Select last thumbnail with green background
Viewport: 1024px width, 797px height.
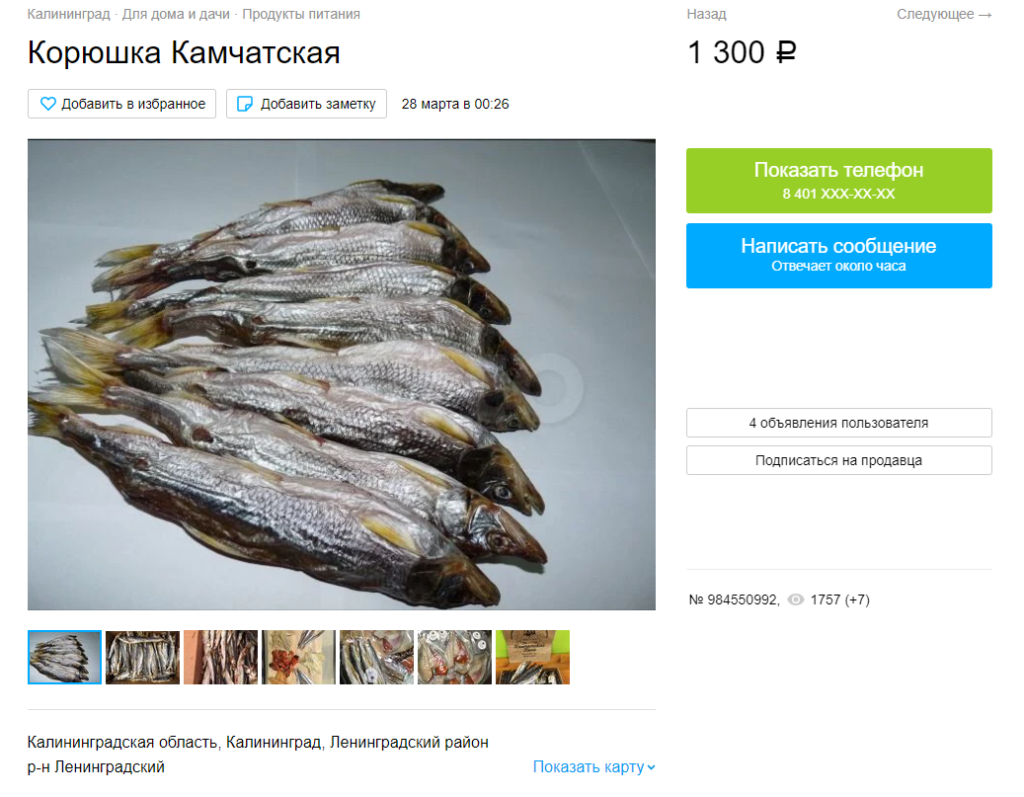(533, 657)
